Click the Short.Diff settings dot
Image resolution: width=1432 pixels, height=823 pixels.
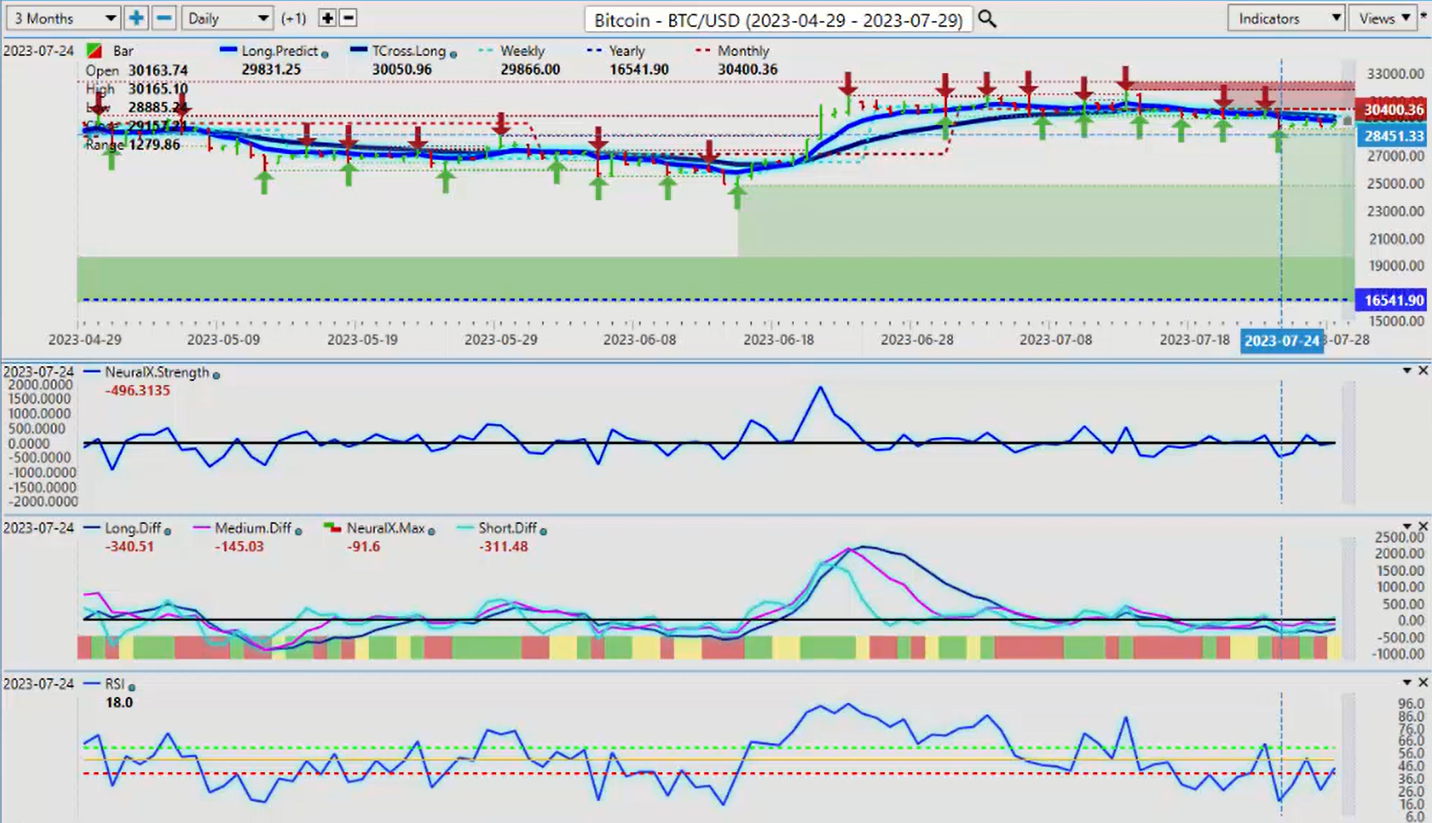tap(544, 531)
